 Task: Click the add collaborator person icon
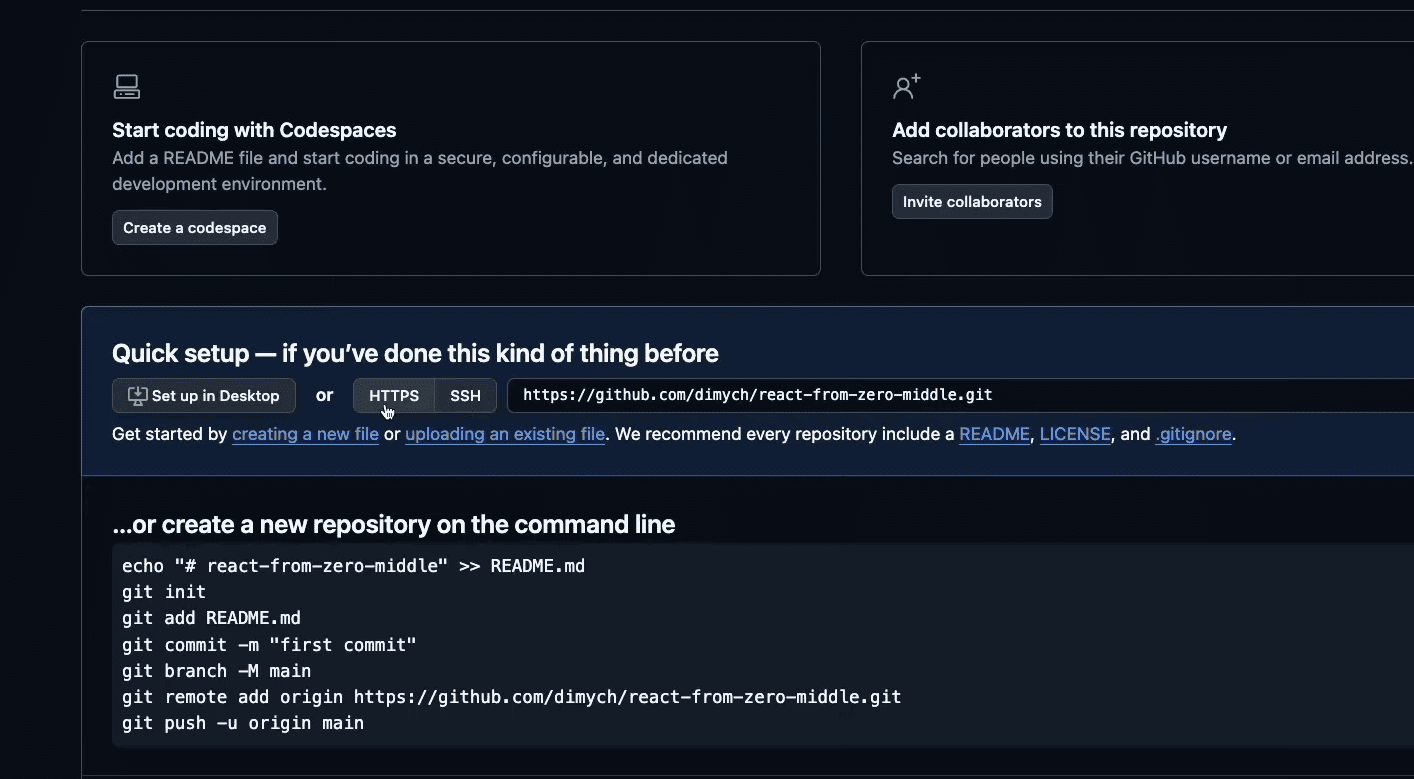tap(906, 87)
